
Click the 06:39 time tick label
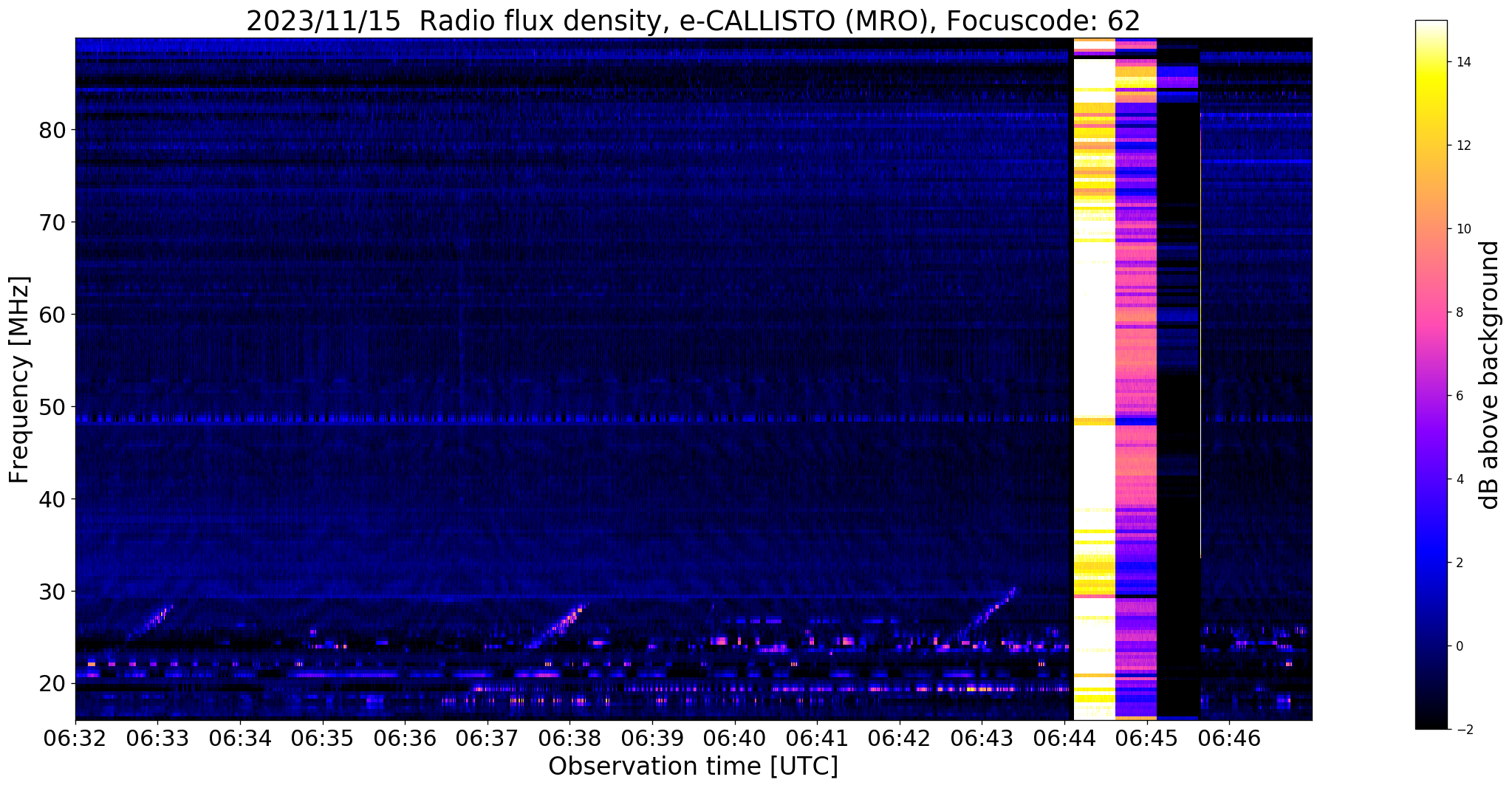[x=652, y=739]
